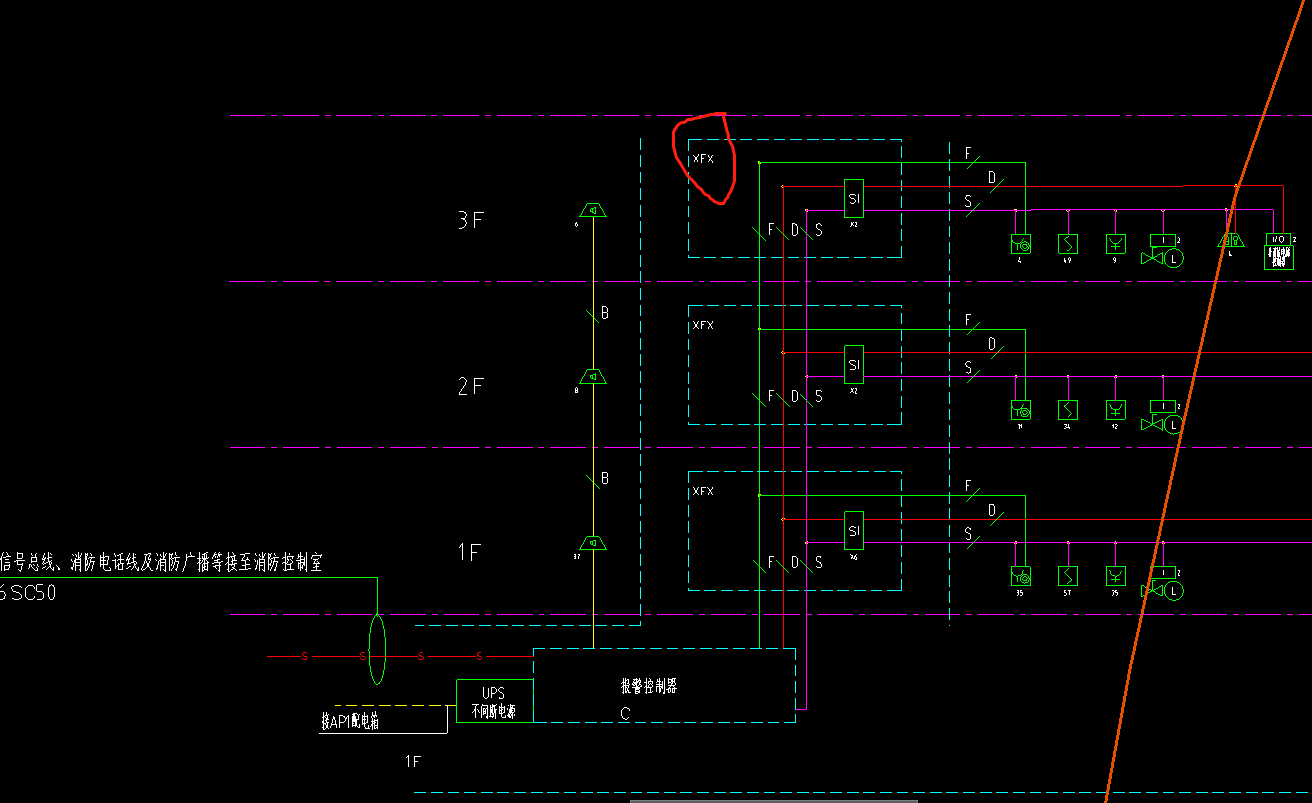Click the SI module box on 2F
This screenshot has width=1312, height=803.
click(x=853, y=364)
